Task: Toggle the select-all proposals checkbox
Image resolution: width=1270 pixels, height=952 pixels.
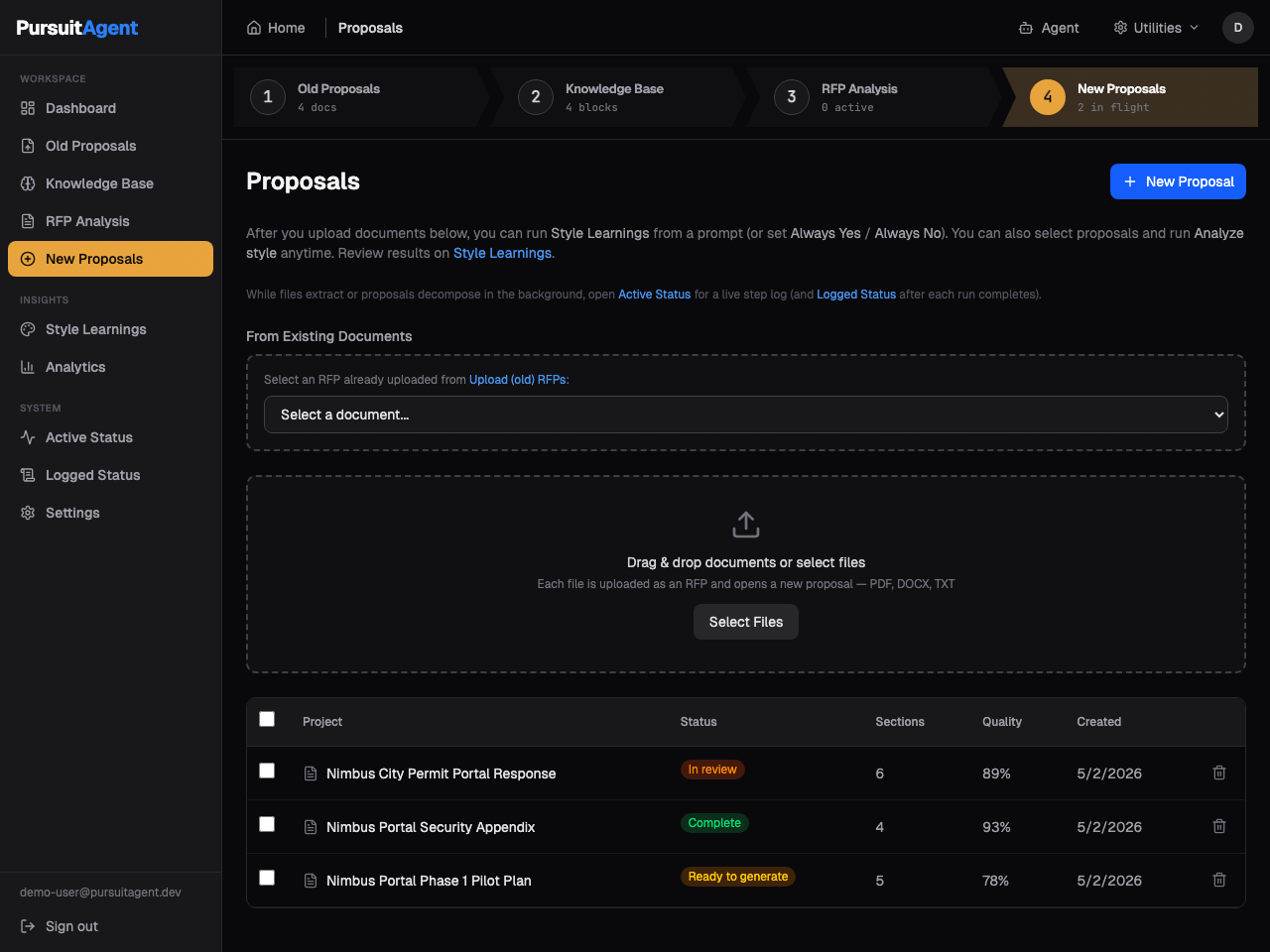Action: pos(267,719)
